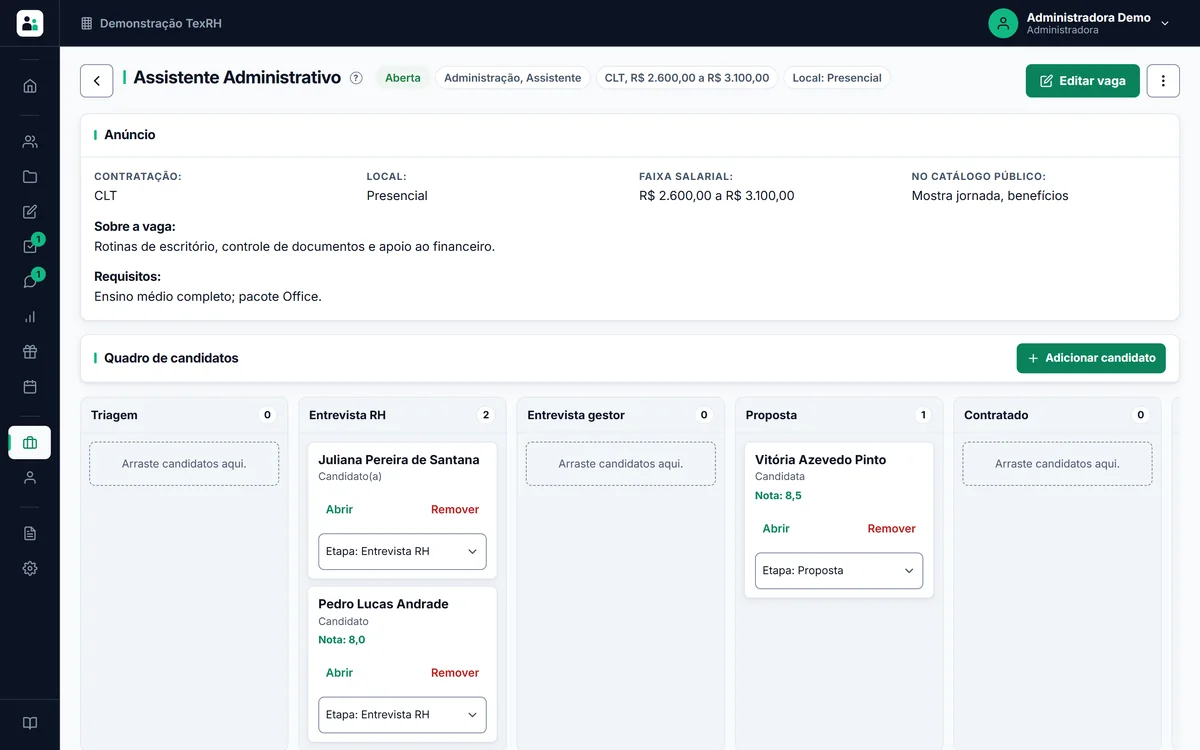Open the gift icon in sidebar
Screen dimensions: 1200x750
pyautogui.click(x=30, y=351)
